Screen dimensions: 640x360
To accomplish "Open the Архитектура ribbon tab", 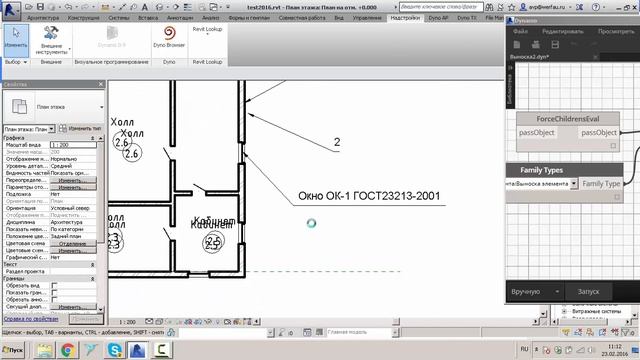I will tap(43, 18).
